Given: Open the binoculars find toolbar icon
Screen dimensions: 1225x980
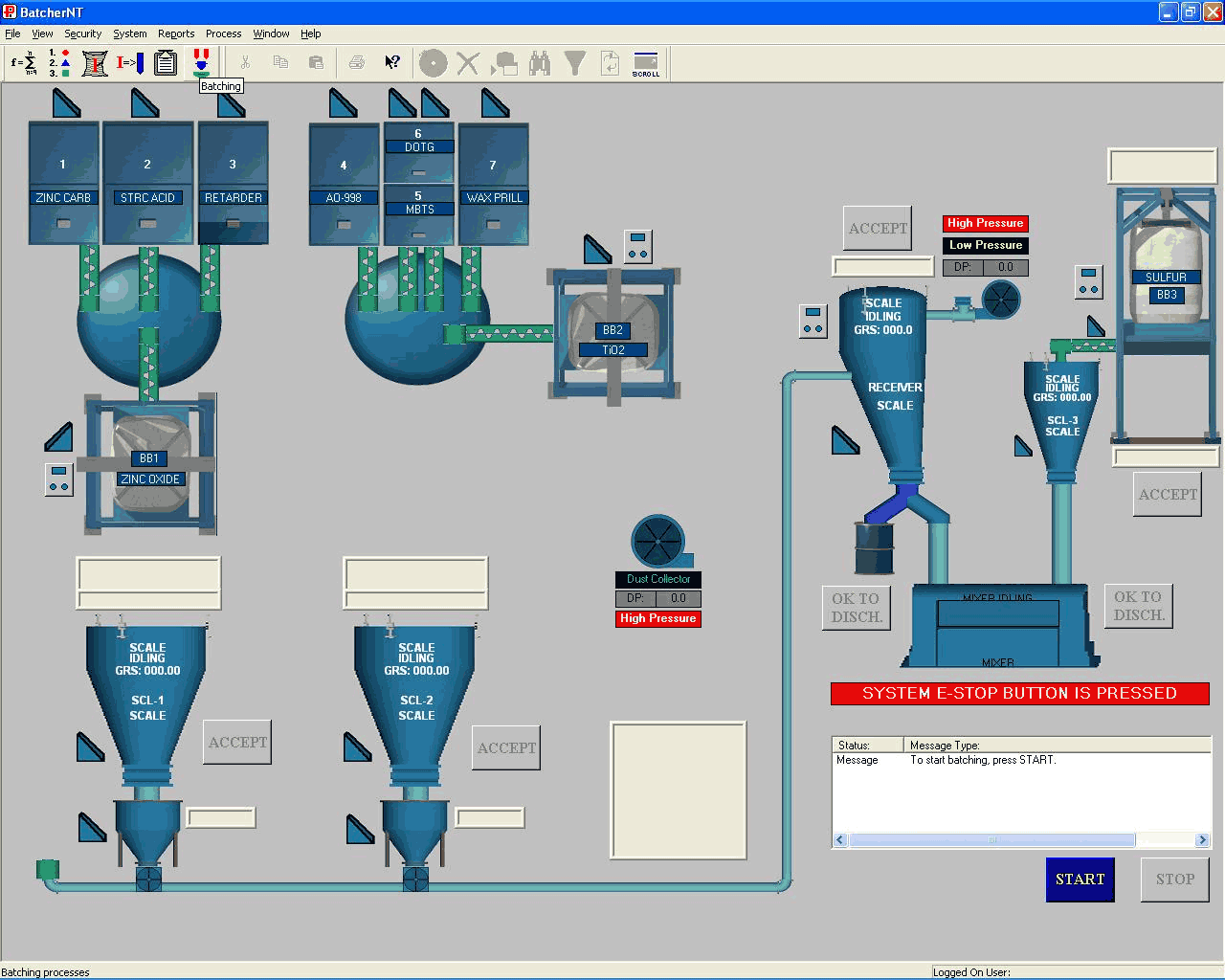Looking at the screenshot, I should [x=540, y=63].
